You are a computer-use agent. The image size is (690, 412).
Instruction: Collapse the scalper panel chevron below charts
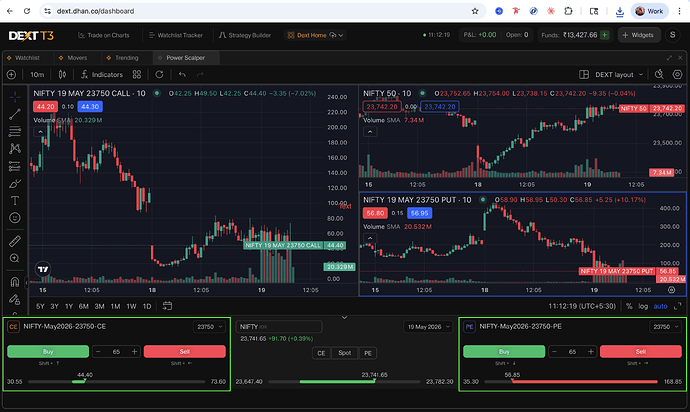[345, 317]
